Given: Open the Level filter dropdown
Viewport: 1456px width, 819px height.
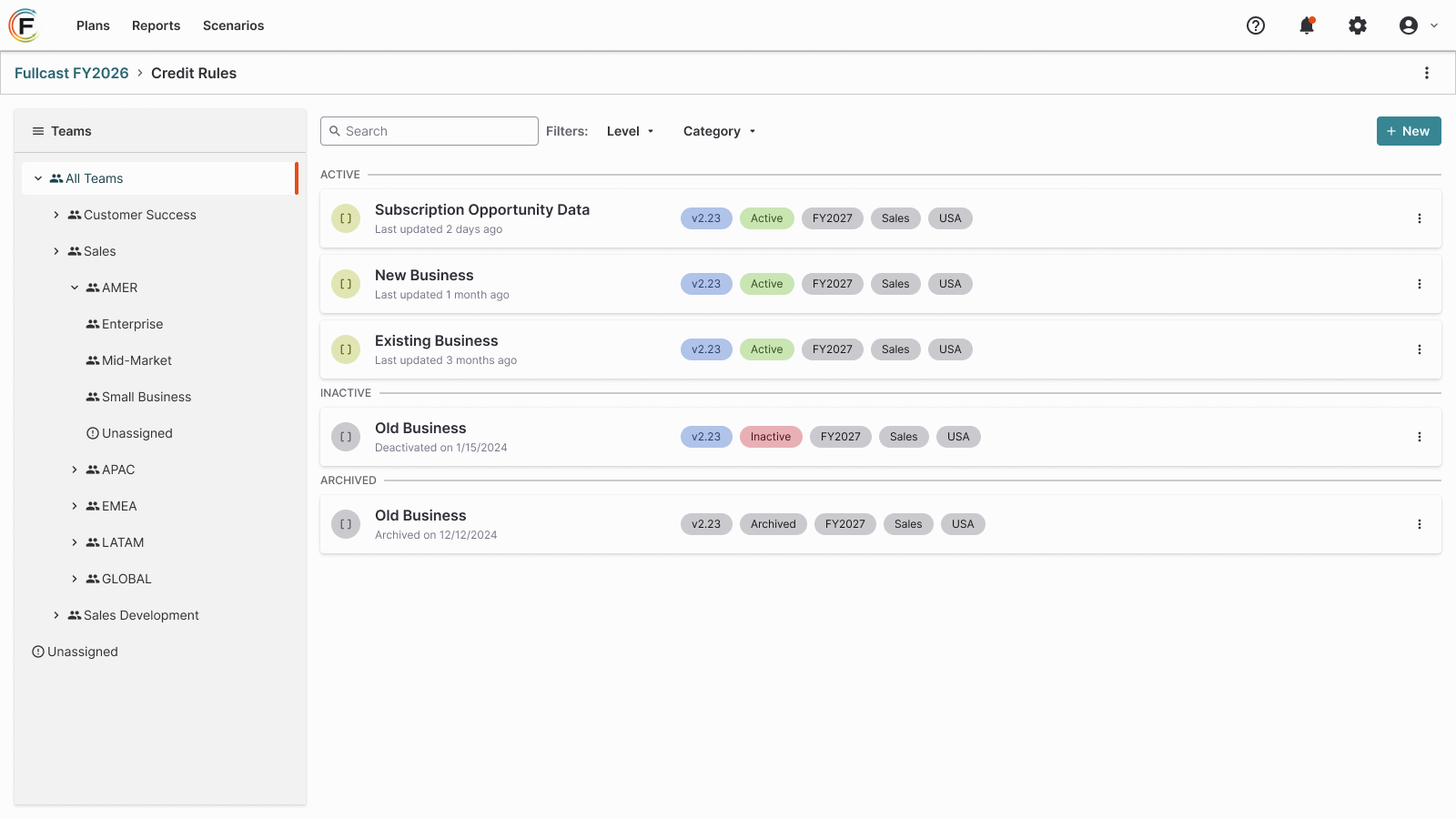Looking at the screenshot, I should [631, 131].
